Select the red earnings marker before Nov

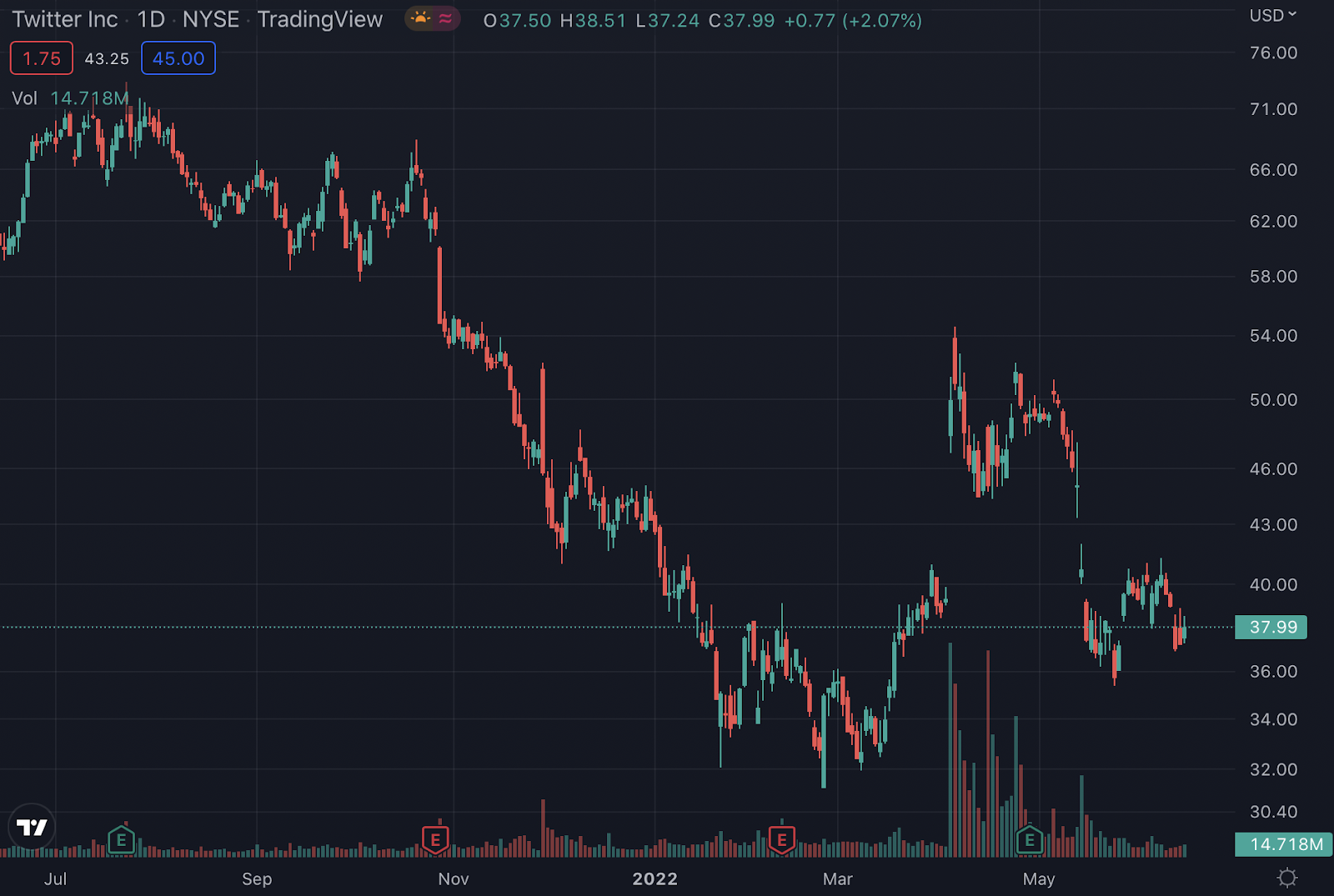pos(435,839)
